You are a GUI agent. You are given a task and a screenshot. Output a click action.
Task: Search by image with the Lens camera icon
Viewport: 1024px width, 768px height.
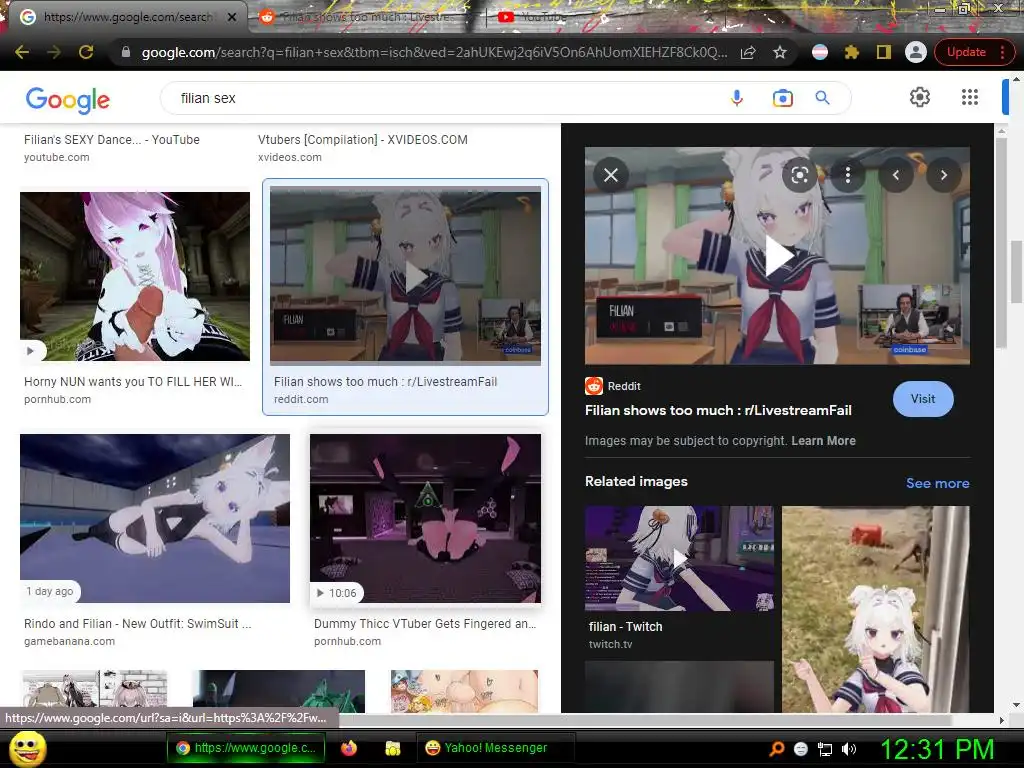[x=782, y=98]
